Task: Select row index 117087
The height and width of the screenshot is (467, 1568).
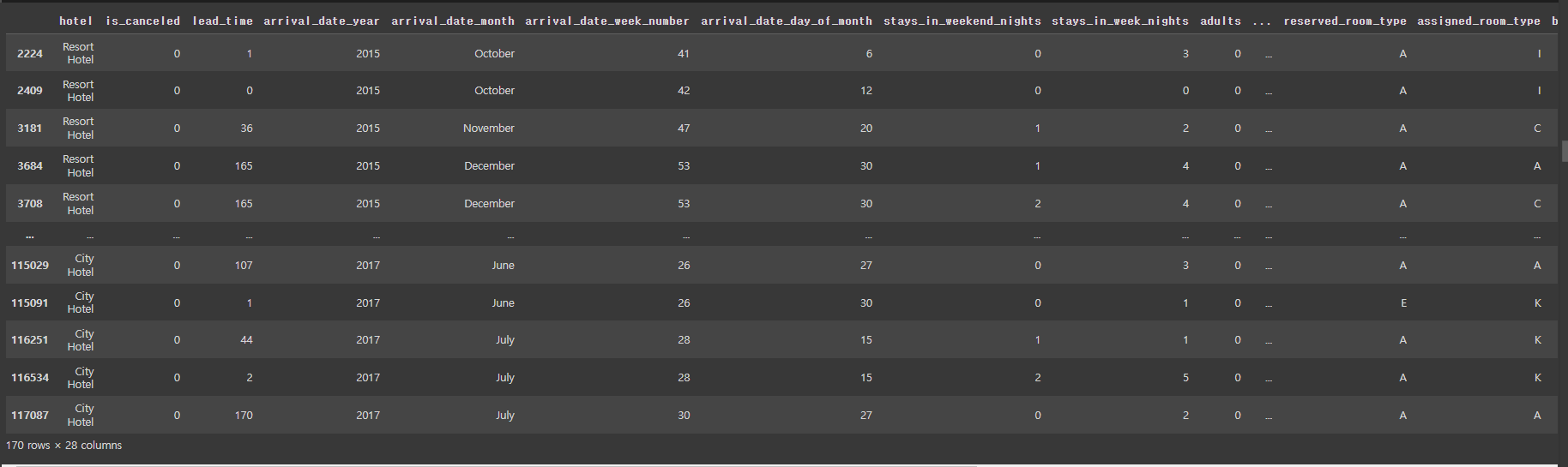Action: (30, 415)
